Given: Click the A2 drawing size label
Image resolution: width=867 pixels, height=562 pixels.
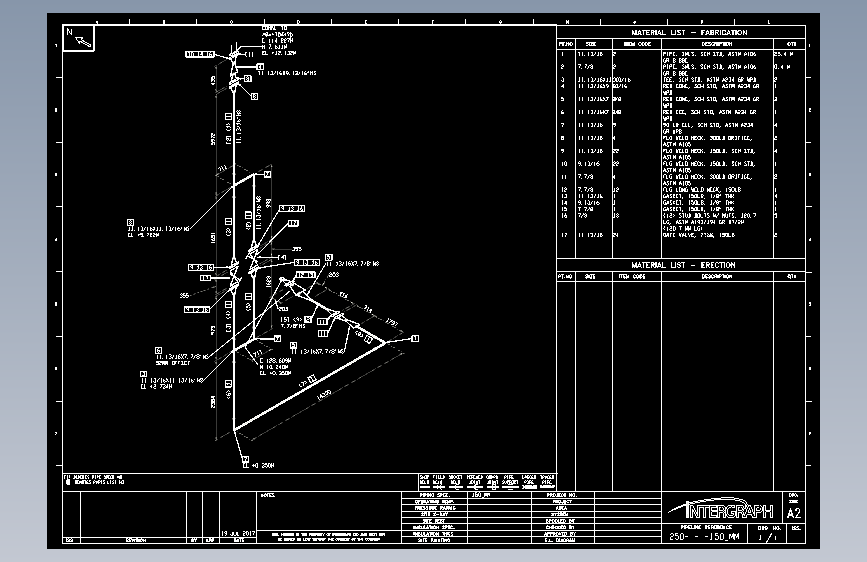Looking at the screenshot, I should [793, 513].
